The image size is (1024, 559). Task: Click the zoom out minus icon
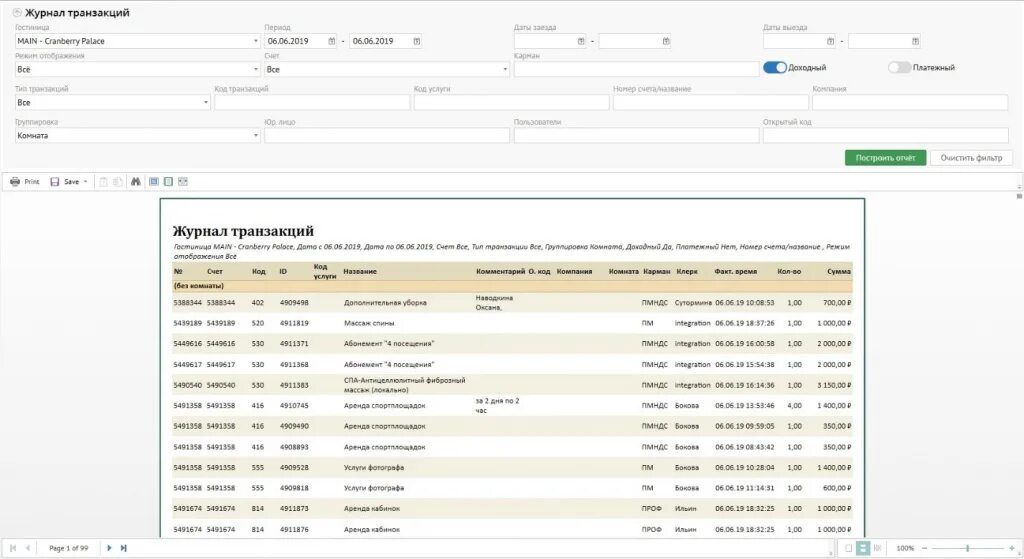point(924,548)
